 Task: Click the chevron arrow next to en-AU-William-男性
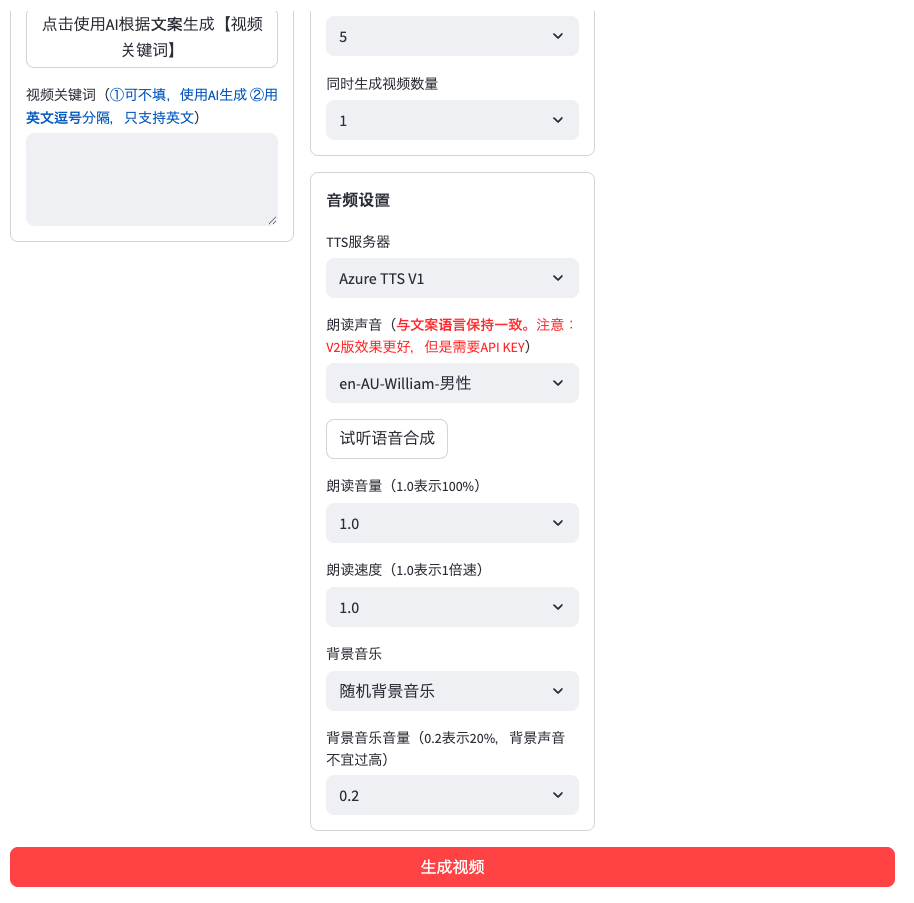pos(558,383)
